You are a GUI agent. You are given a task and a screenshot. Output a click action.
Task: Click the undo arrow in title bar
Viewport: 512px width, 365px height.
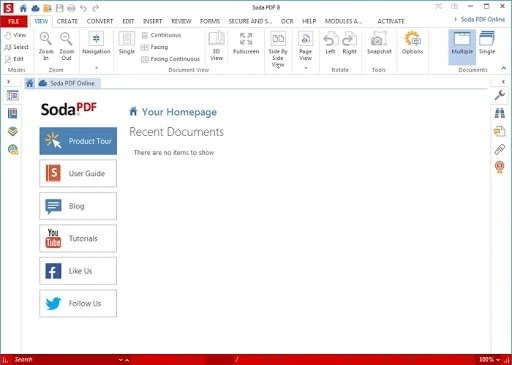(83, 8)
